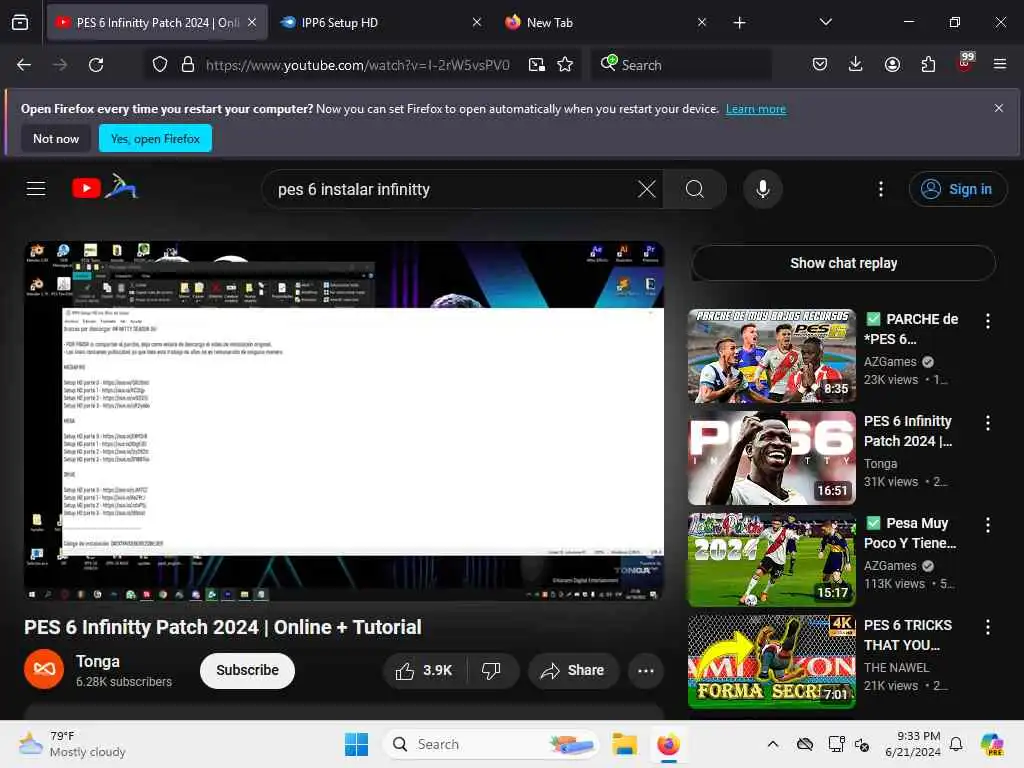
Task: Open Tonga channel avatar
Action: [x=44, y=669]
